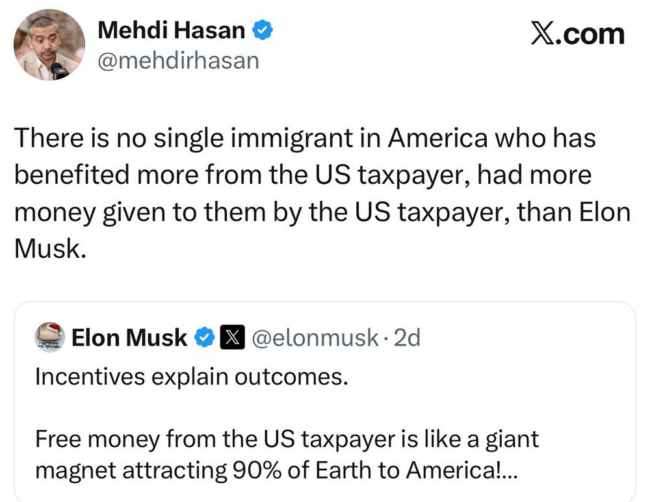This screenshot has width=650, height=502.
Task: Click the verified checkmark next to Elon Musk
Action: tap(203, 339)
